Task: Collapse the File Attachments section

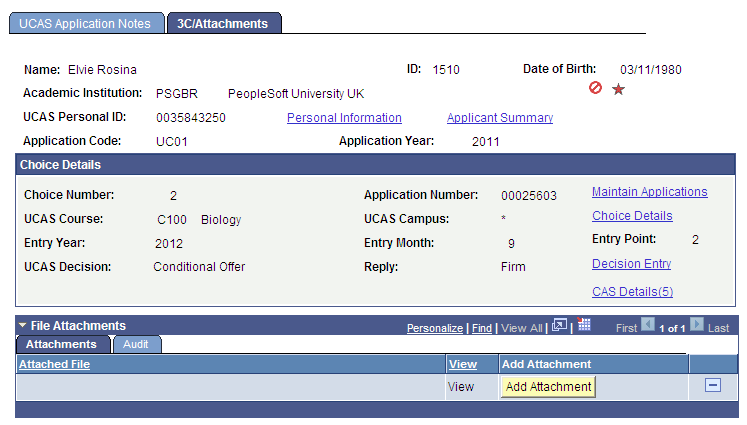Action: [22, 325]
